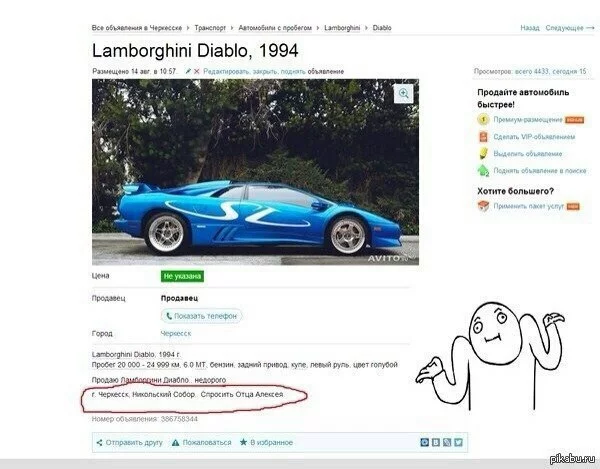Click the red X close-listing icon
Screen dimensions: 600x469
click(197, 71)
